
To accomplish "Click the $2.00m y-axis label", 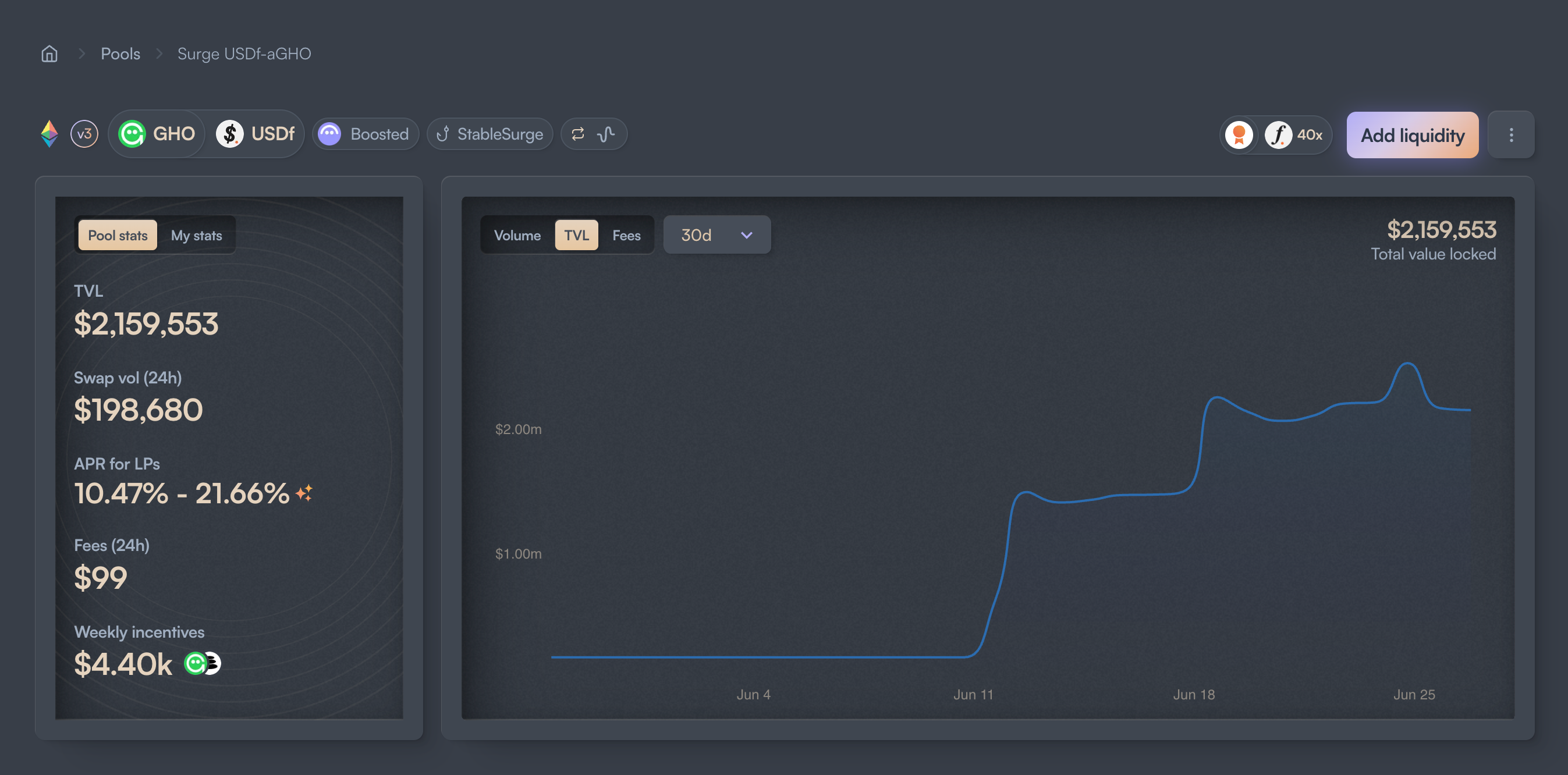I will click(518, 429).
